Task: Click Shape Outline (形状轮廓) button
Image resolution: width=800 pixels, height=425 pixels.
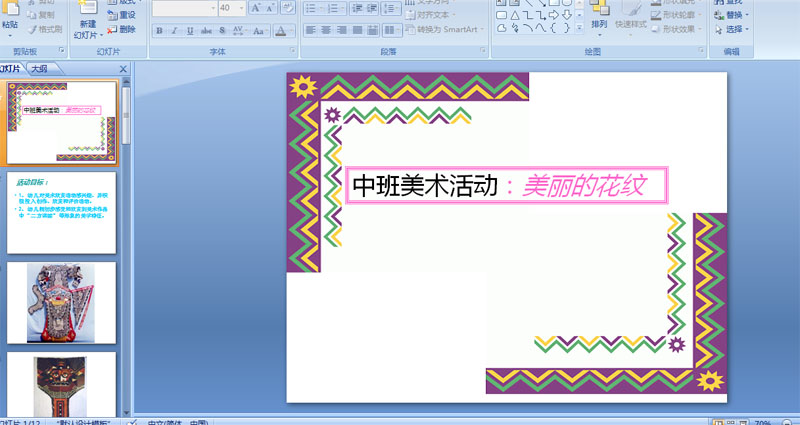Action: pyautogui.click(x=676, y=15)
